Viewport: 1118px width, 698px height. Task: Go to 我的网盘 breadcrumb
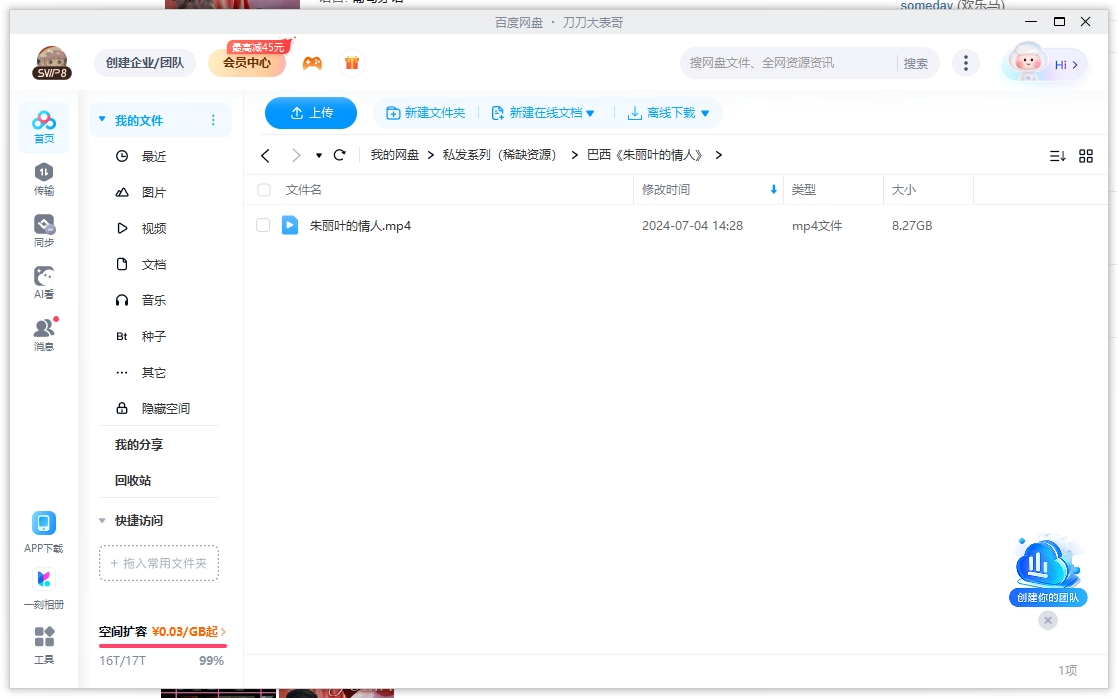[x=395, y=155]
